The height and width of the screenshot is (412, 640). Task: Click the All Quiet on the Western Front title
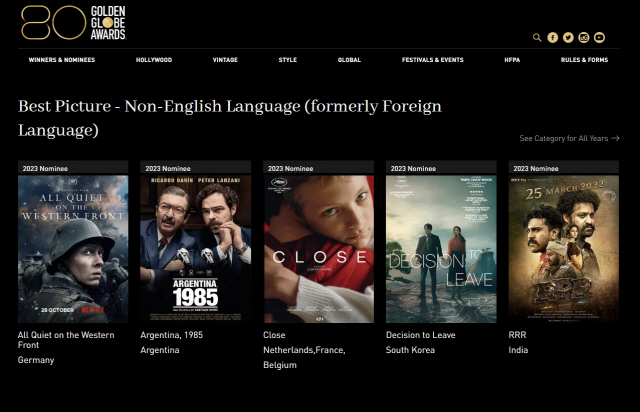pos(66,340)
